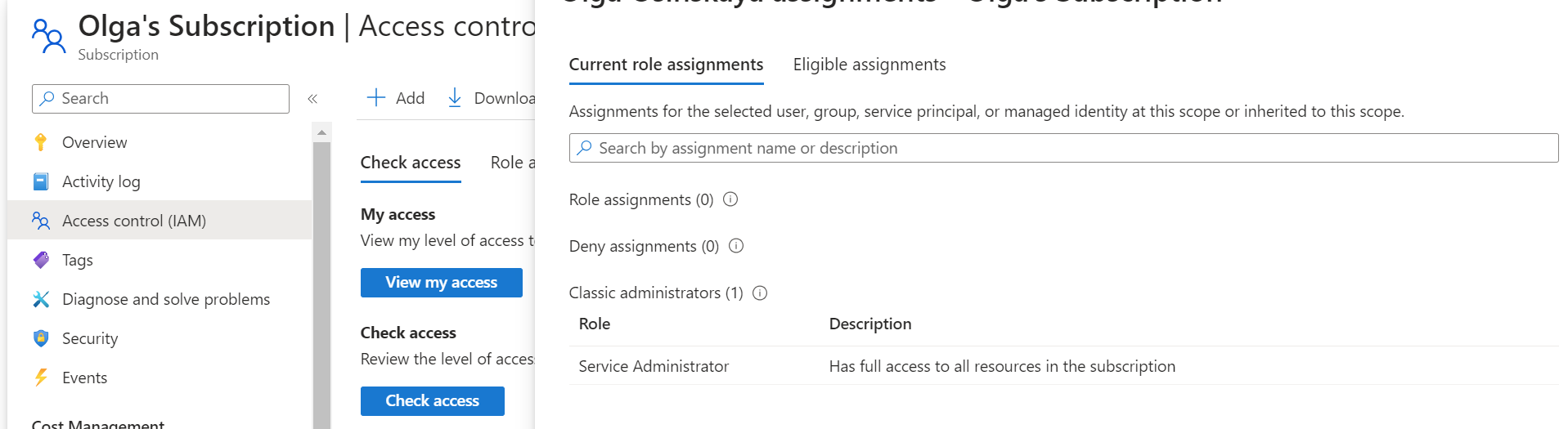Click the purple Tags icon
This screenshot has width=1568, height=429.
point(41,260)
